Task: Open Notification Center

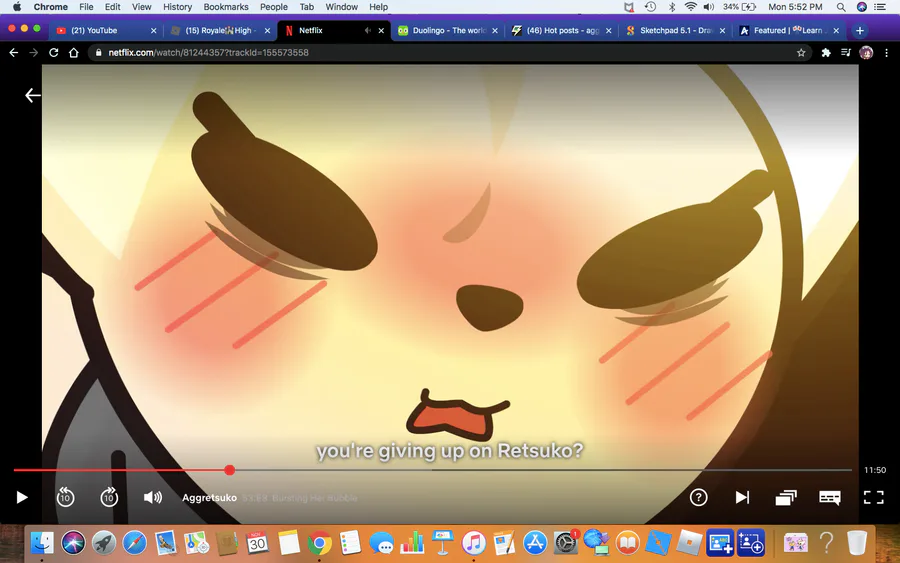Action: tap(880, 7)
